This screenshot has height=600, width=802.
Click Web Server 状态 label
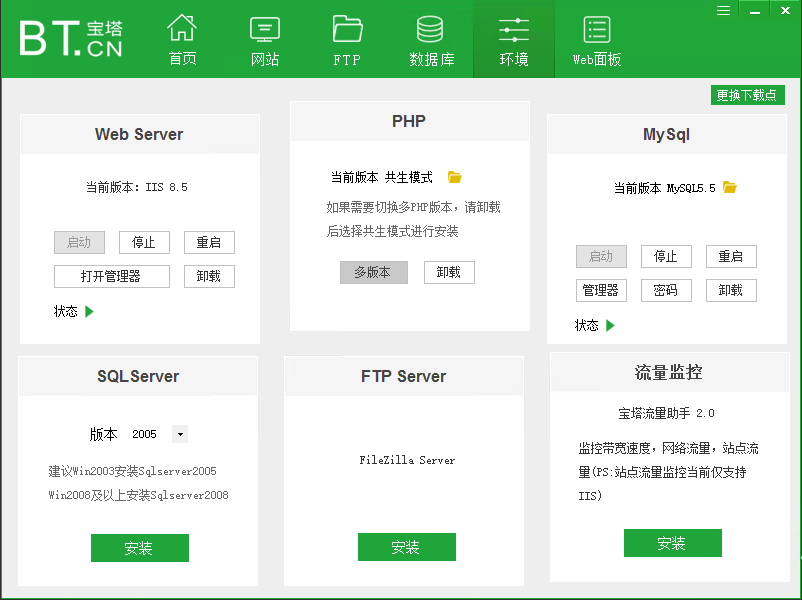coord(65,311)
